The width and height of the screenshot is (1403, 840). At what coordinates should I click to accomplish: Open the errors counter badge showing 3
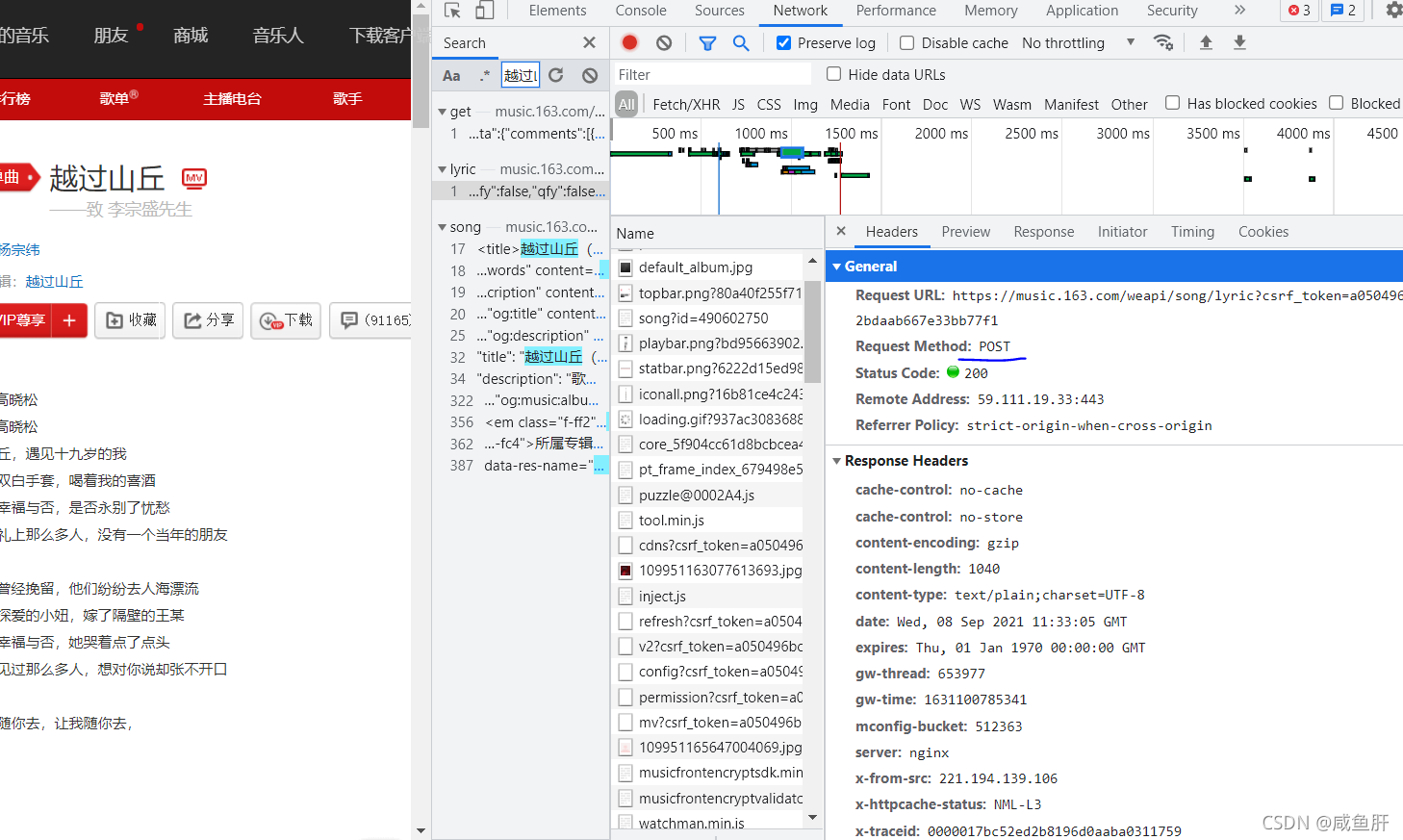click(1299, 11)
